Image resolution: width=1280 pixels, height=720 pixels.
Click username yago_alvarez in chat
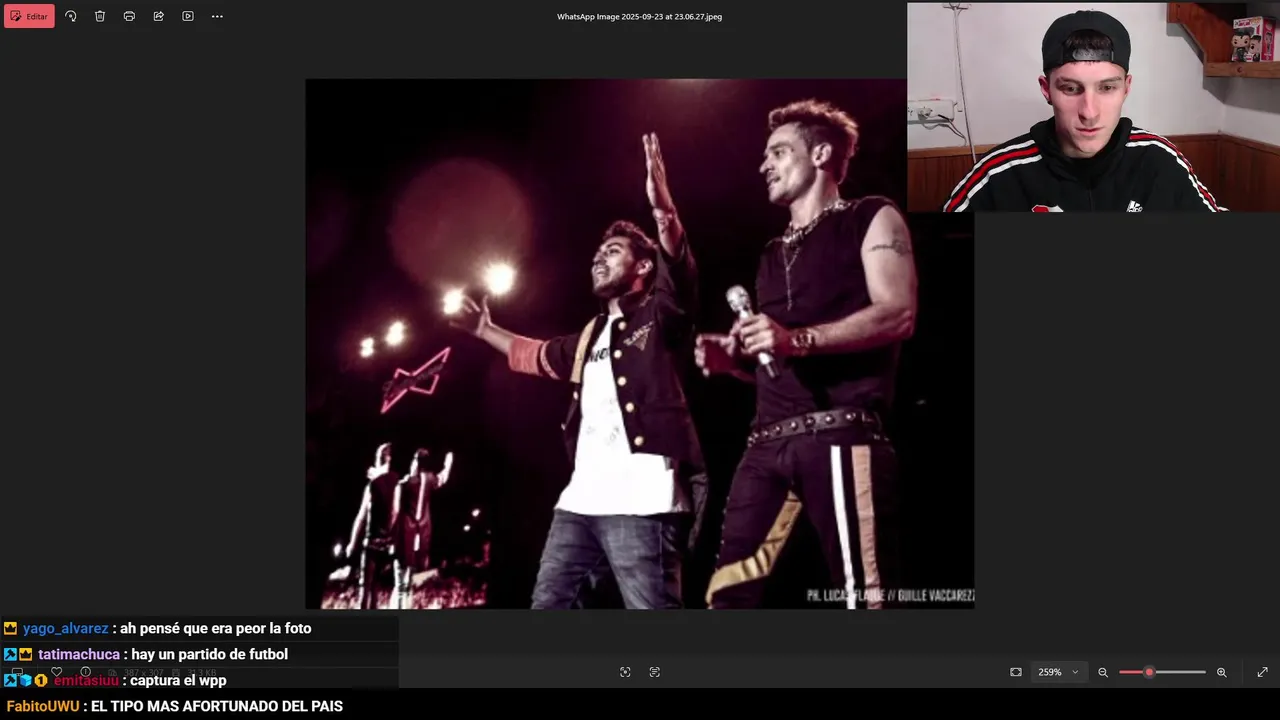coord(65,628)
